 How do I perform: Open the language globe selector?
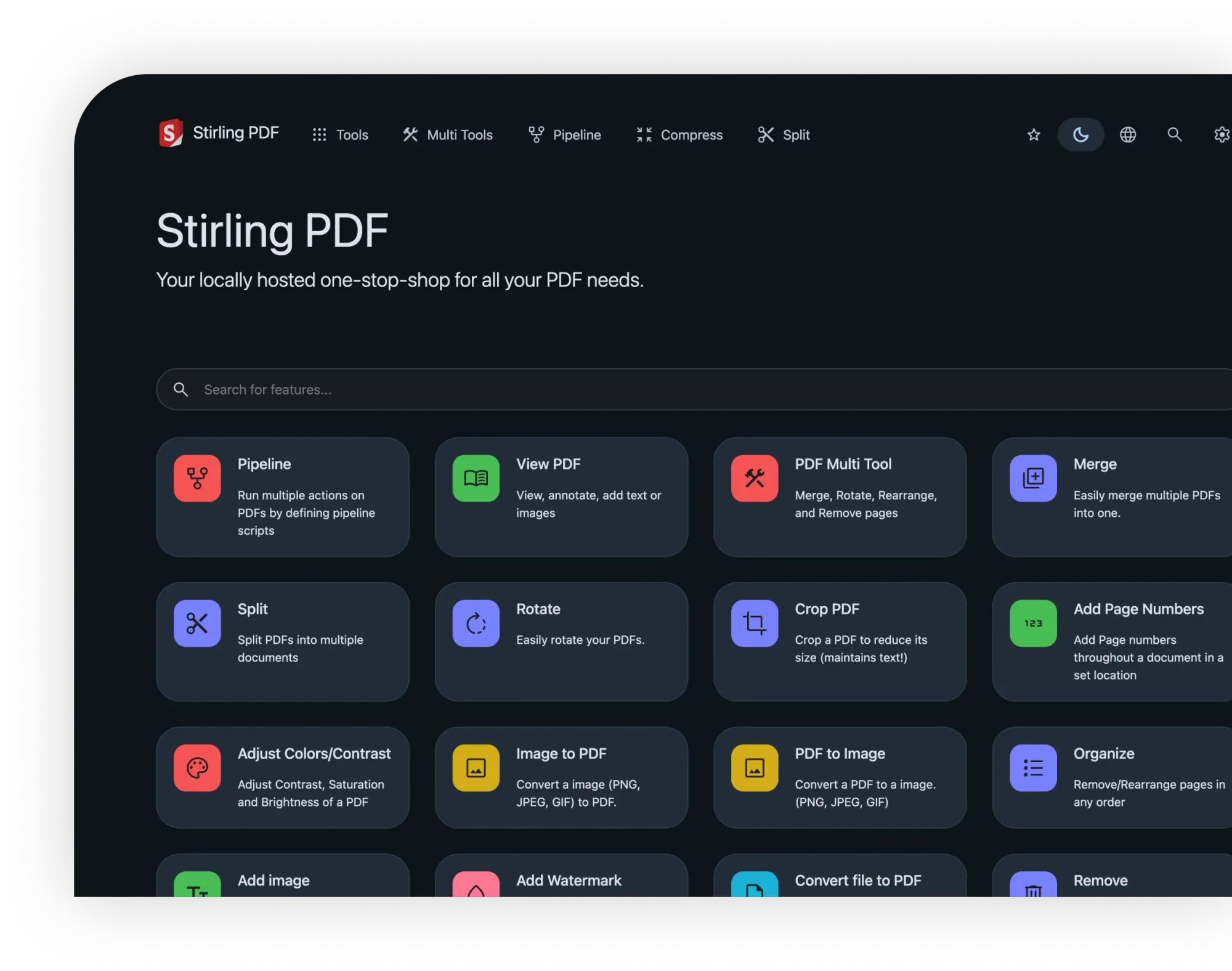[x=1128, y=135]
